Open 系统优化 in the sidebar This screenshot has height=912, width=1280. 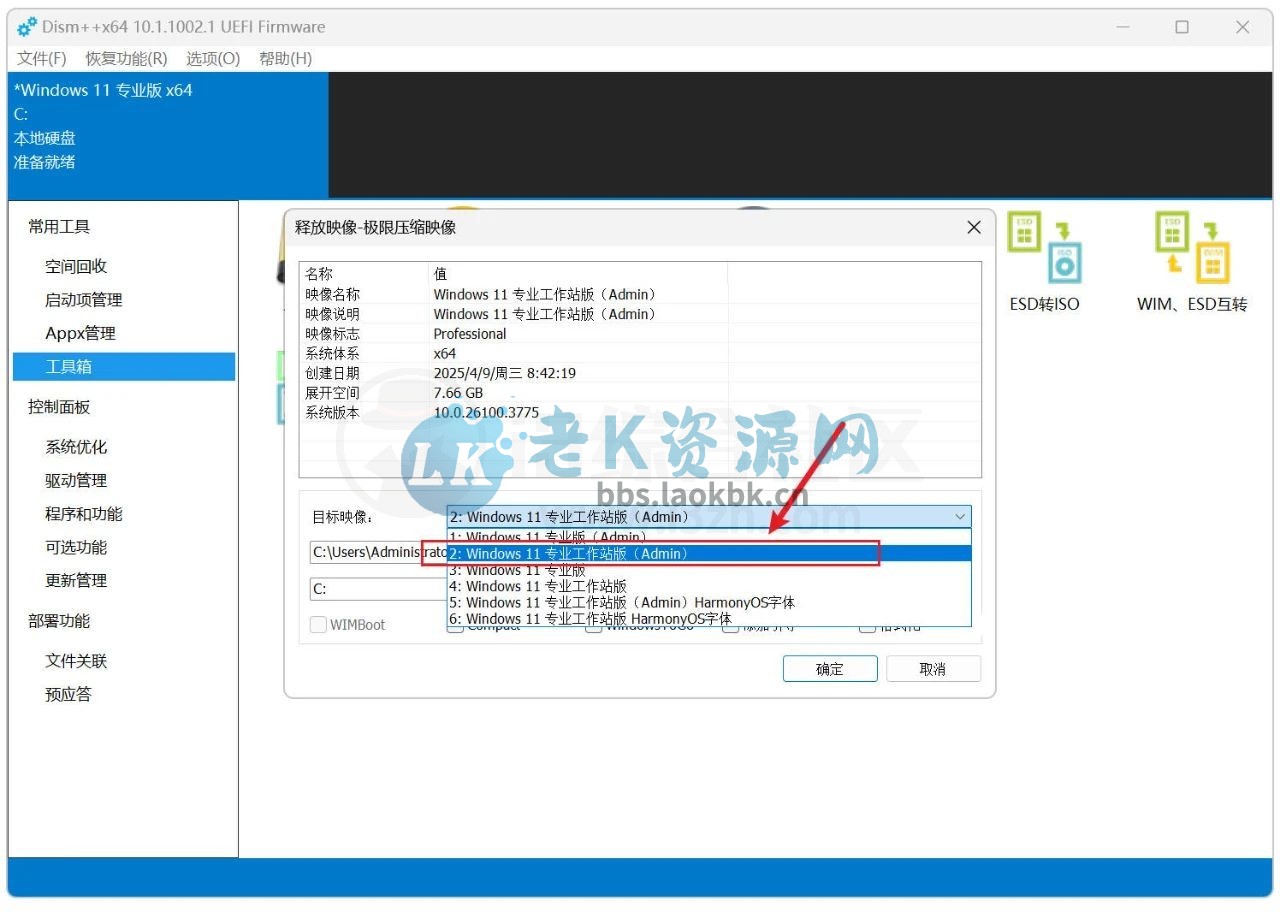(76, 447)
